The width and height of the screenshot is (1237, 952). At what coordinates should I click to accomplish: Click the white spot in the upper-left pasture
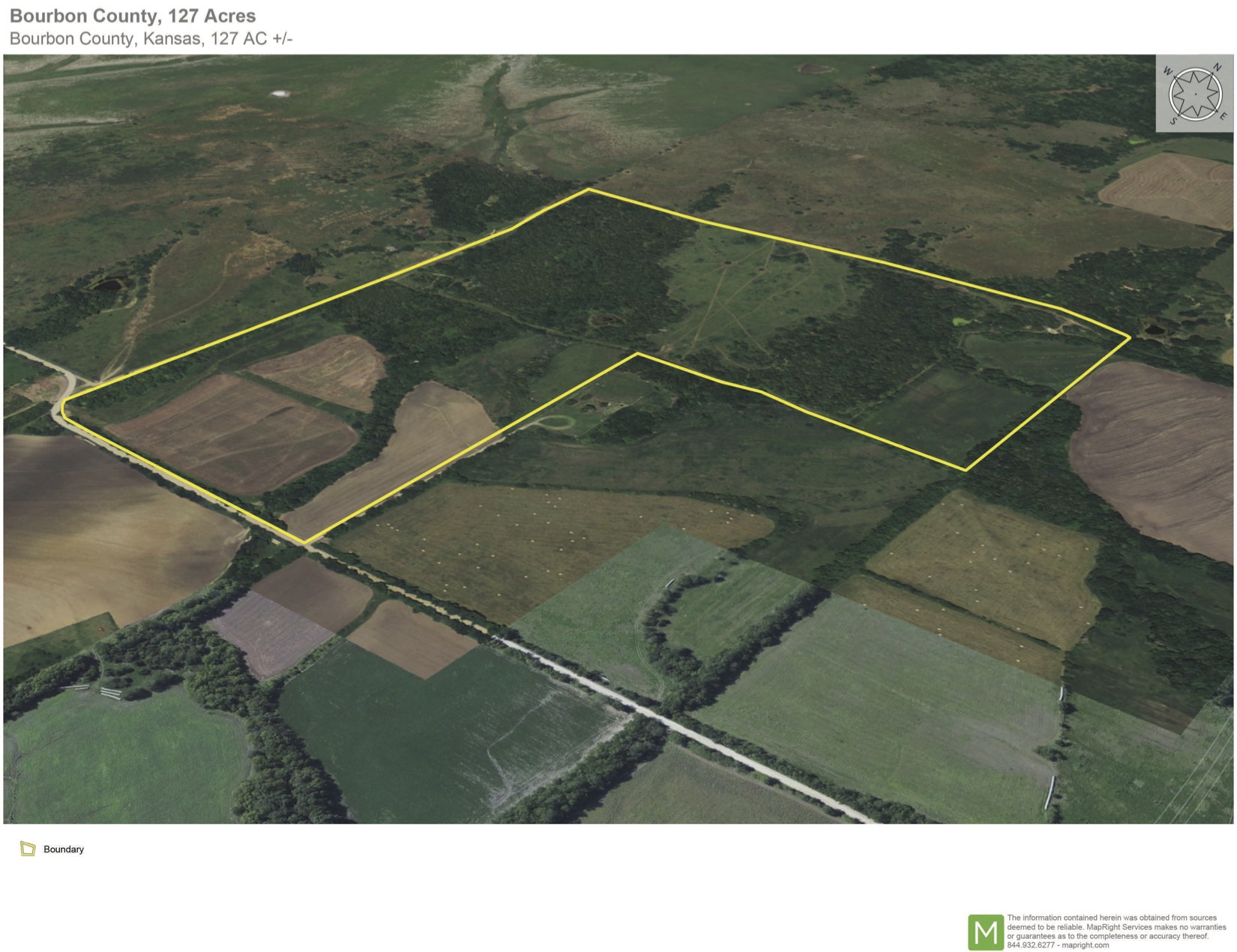pos(280,94)
